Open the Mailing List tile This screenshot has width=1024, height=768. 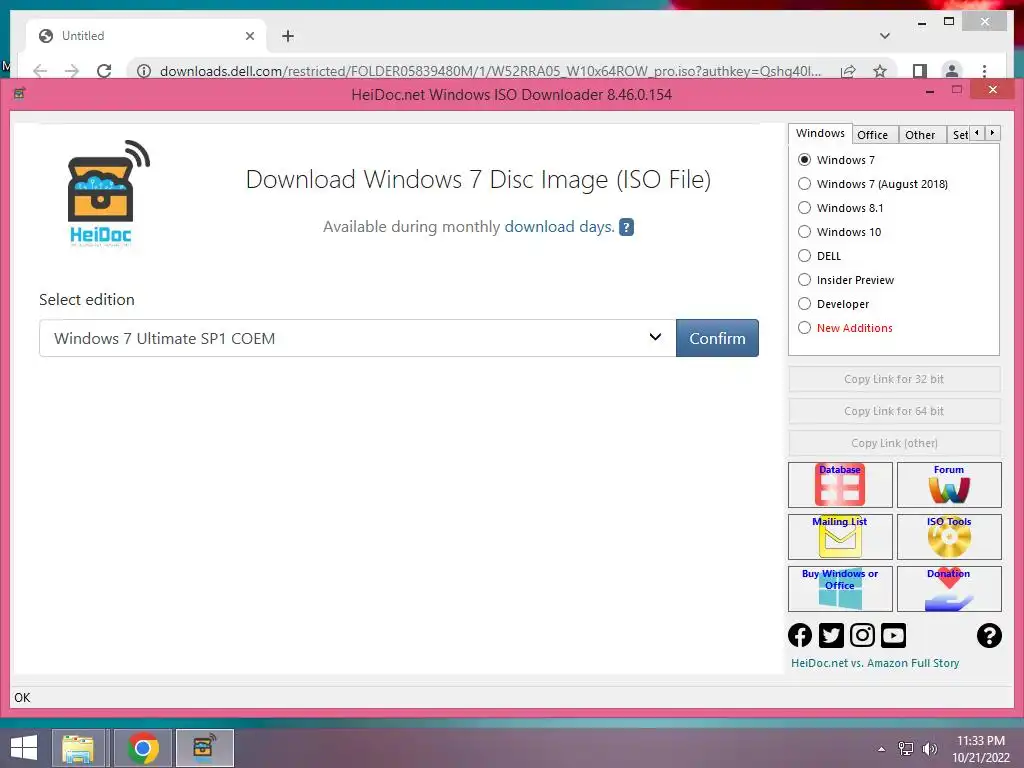coord(840,537)
